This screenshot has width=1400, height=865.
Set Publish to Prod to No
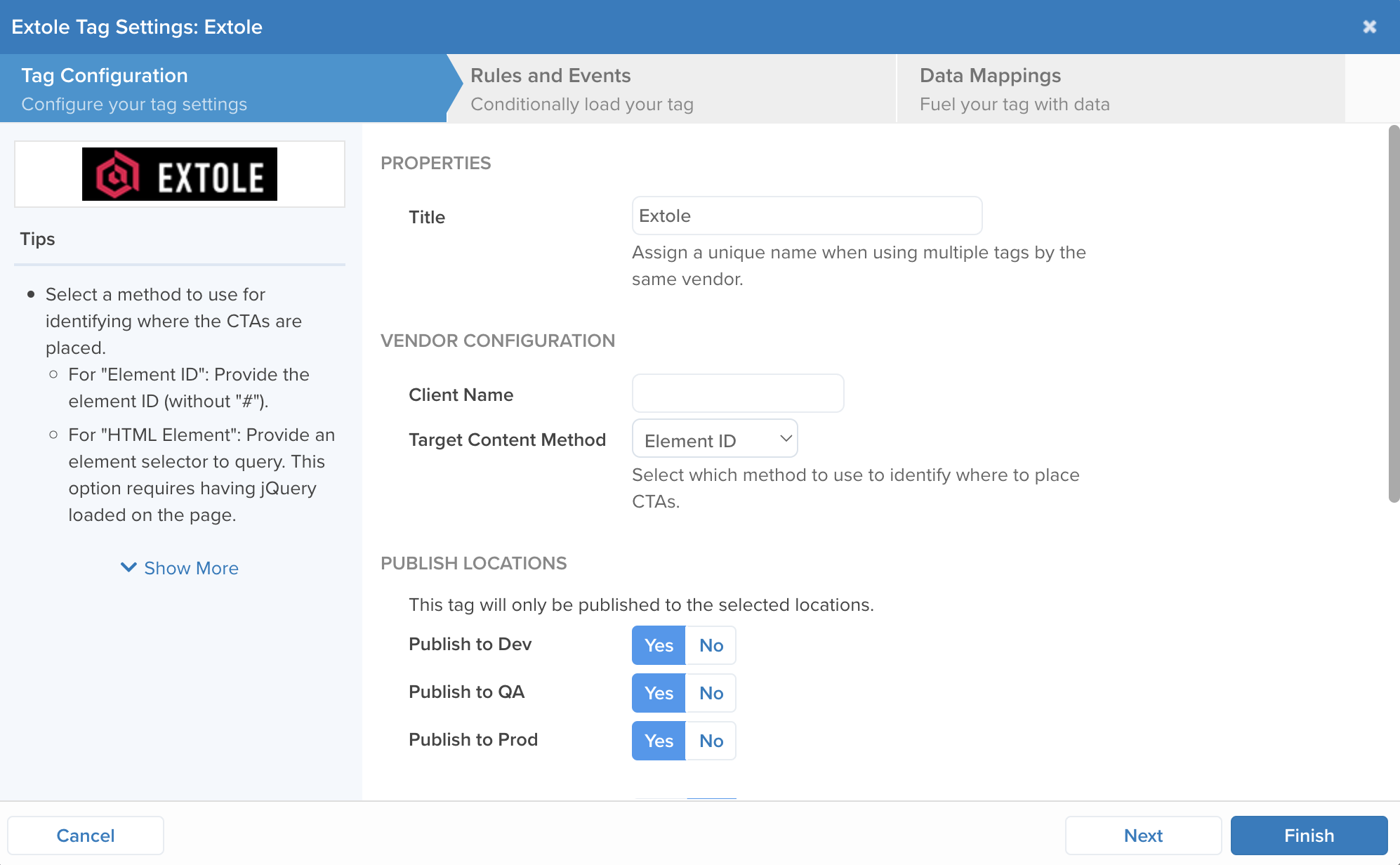pyautogui.click(x=711, y=741)
